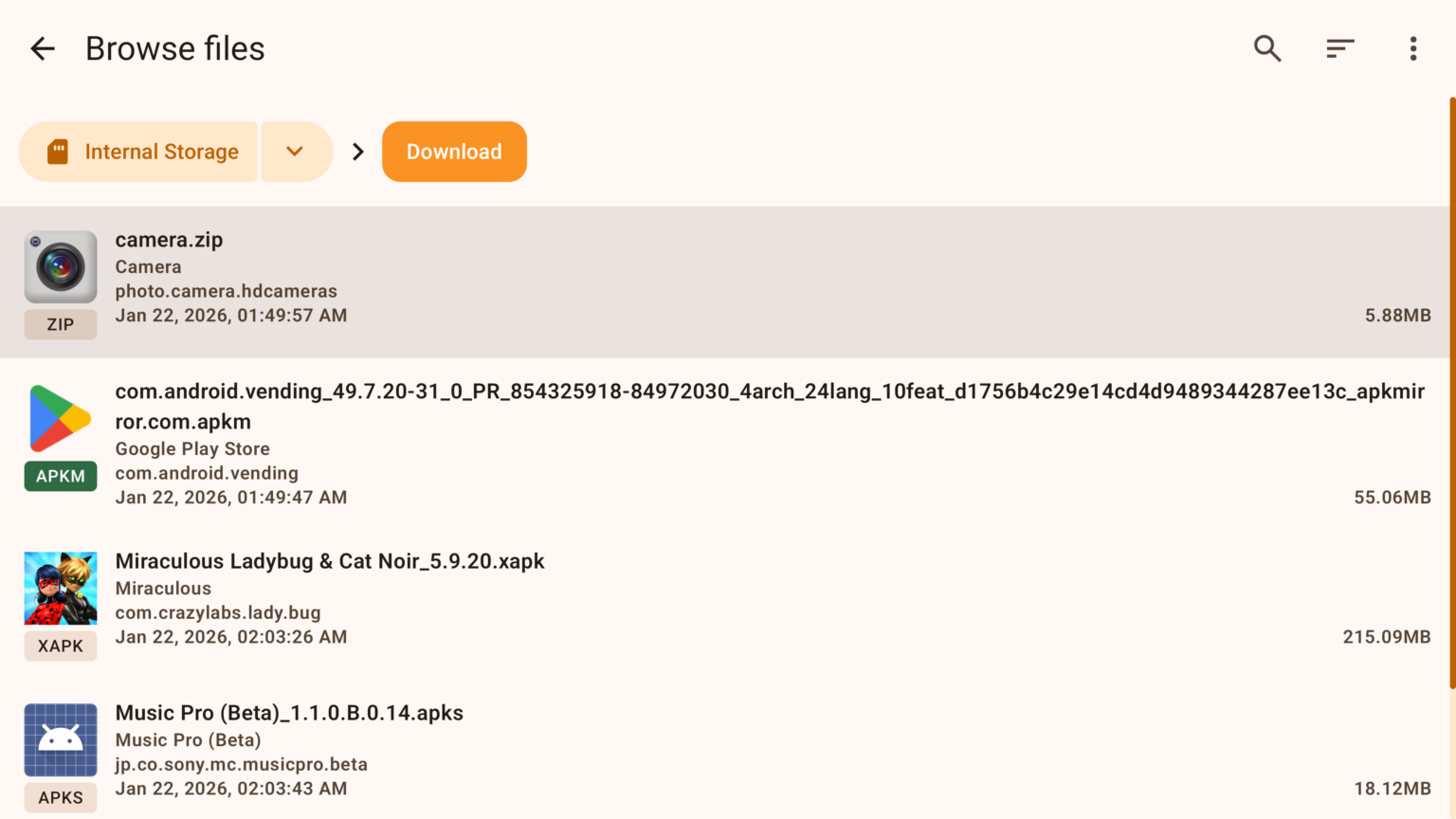Click the ZIP format badge
The image size is (1456, 819).
tap(61, 324)
